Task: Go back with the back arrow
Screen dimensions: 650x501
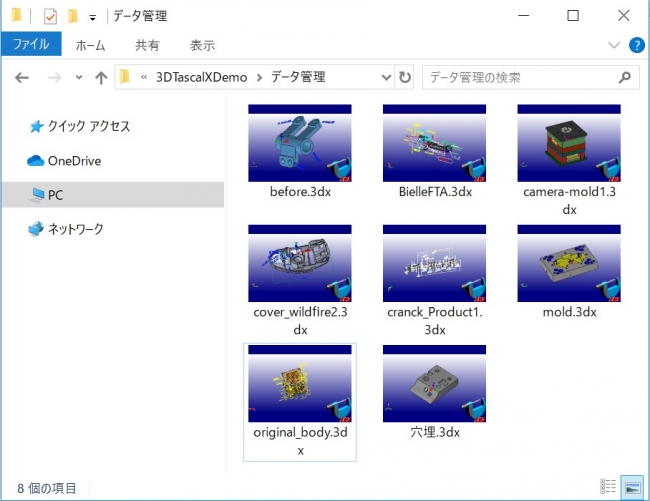Action: pos(22,77)
